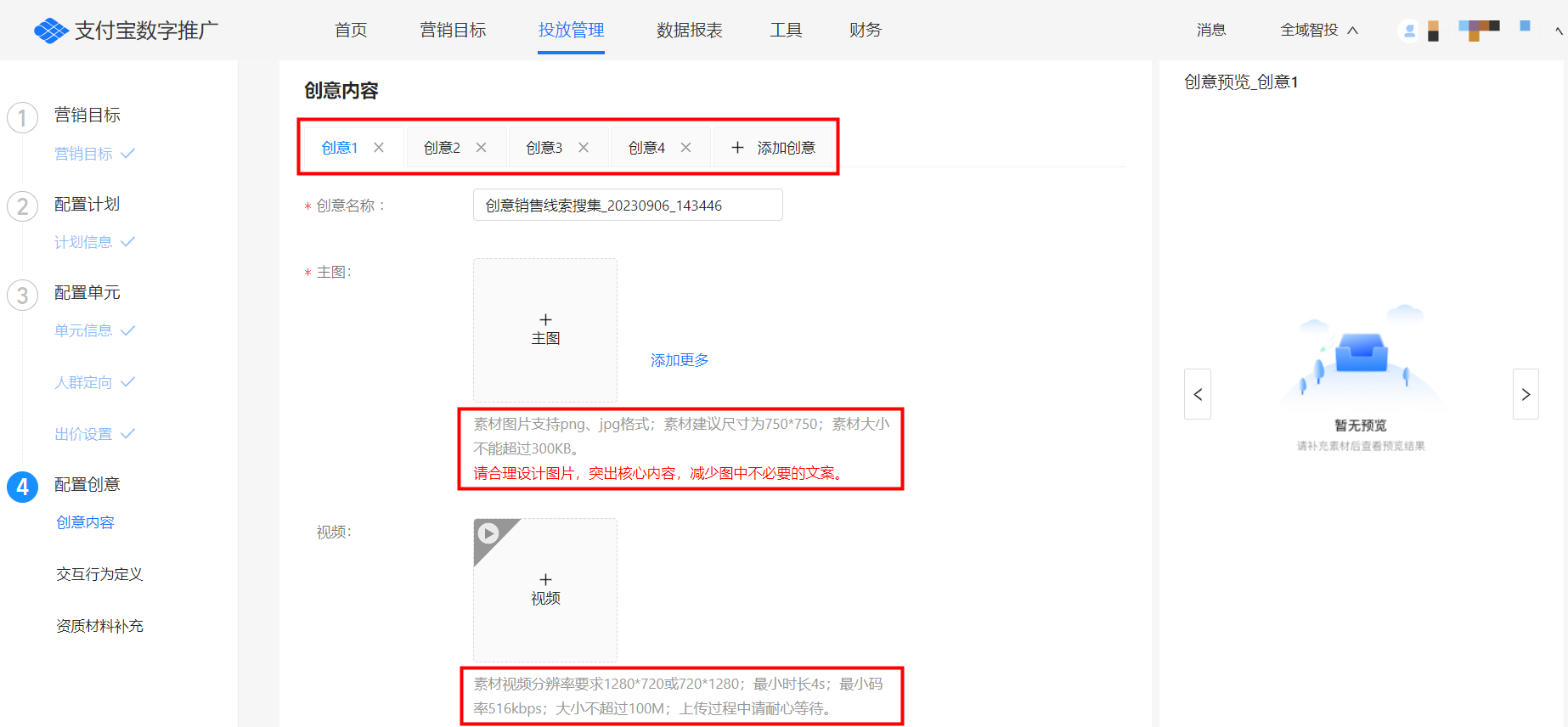Show the previous creative preview with left arrow
Image resolution: width=1568 pixels, height=727 pixels.
coord(1198,394)
